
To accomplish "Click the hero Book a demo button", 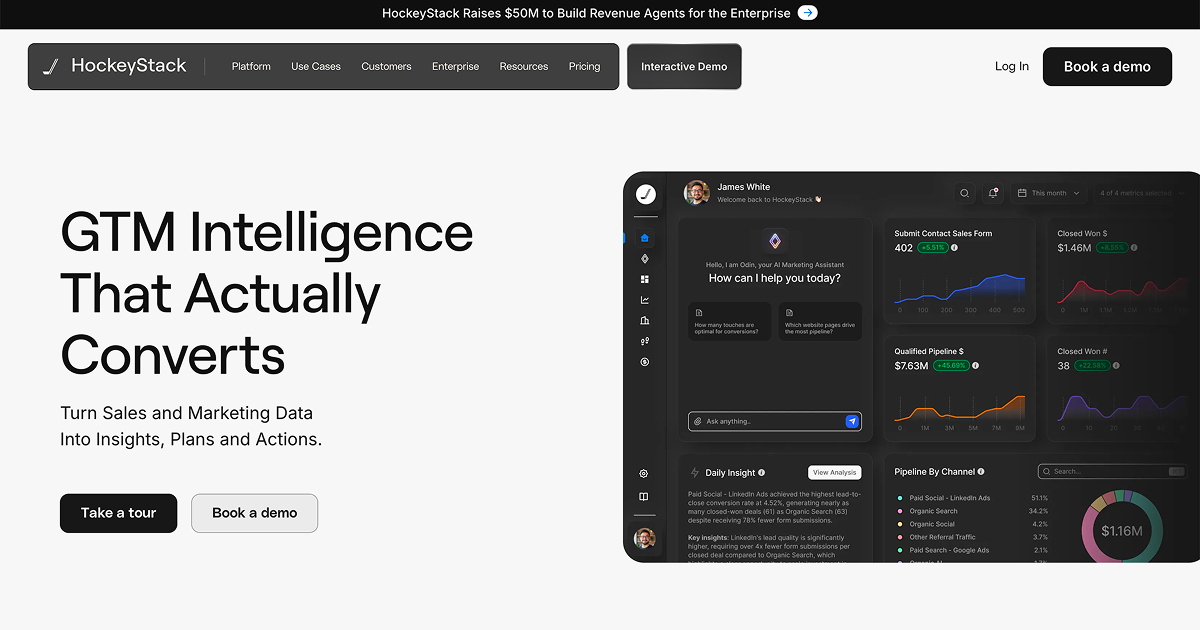I will tap(254, 513).
